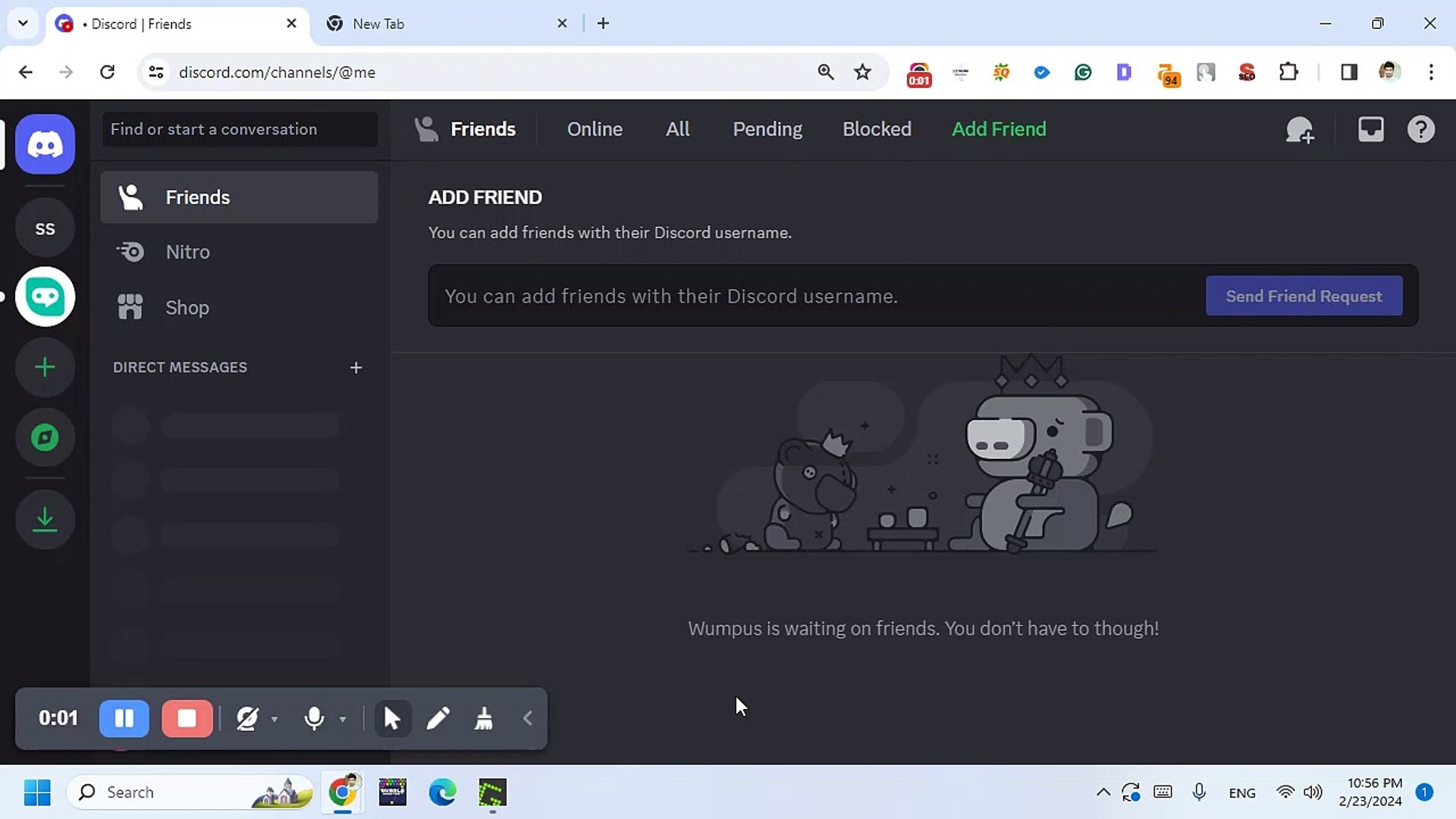This screenshot has width=1456, height=819.
Task: Open the Nitro page
Action: point(187,252)
